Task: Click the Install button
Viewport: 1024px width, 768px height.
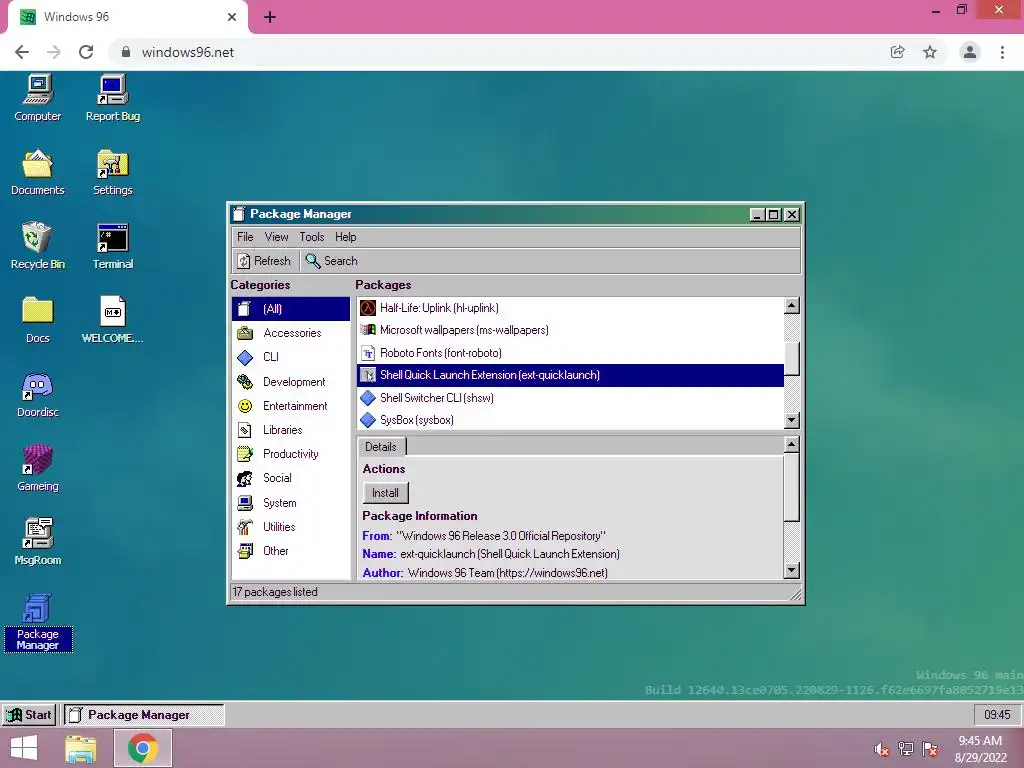Action: (385, 493)
